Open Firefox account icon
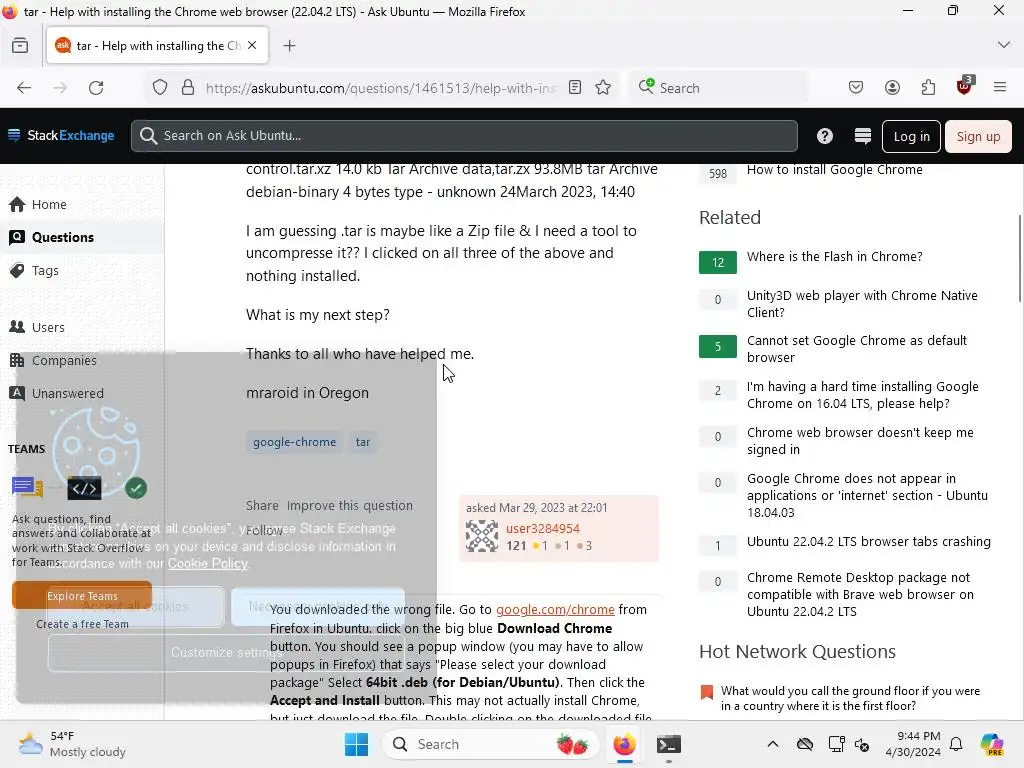The height and width of the screenshot is (768, 1024). pos(892,88)
